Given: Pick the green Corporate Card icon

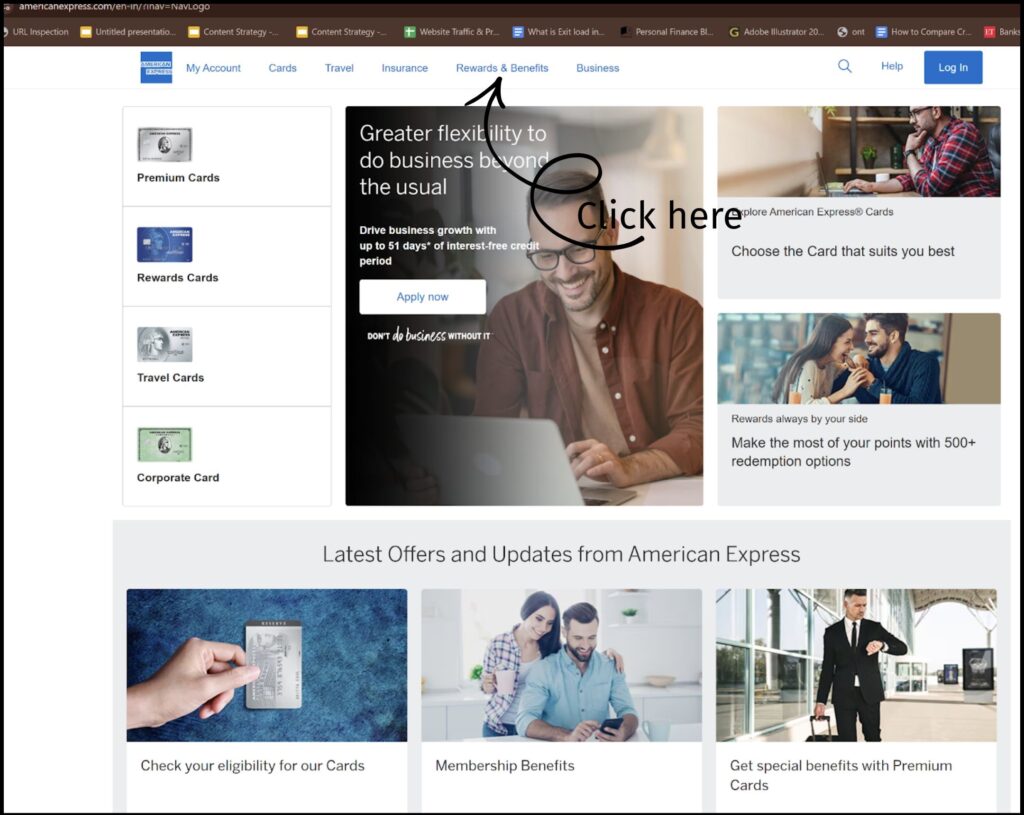Looking at the screenshot, I should [164, 444].
